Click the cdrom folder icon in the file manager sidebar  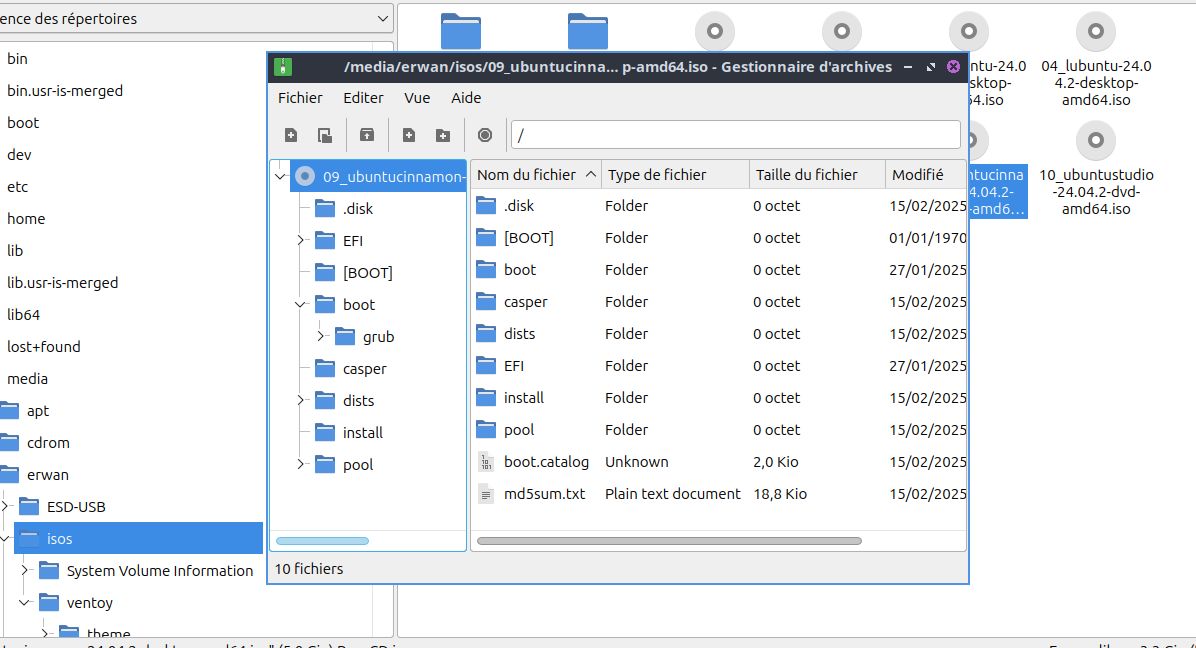pos(9,443)
